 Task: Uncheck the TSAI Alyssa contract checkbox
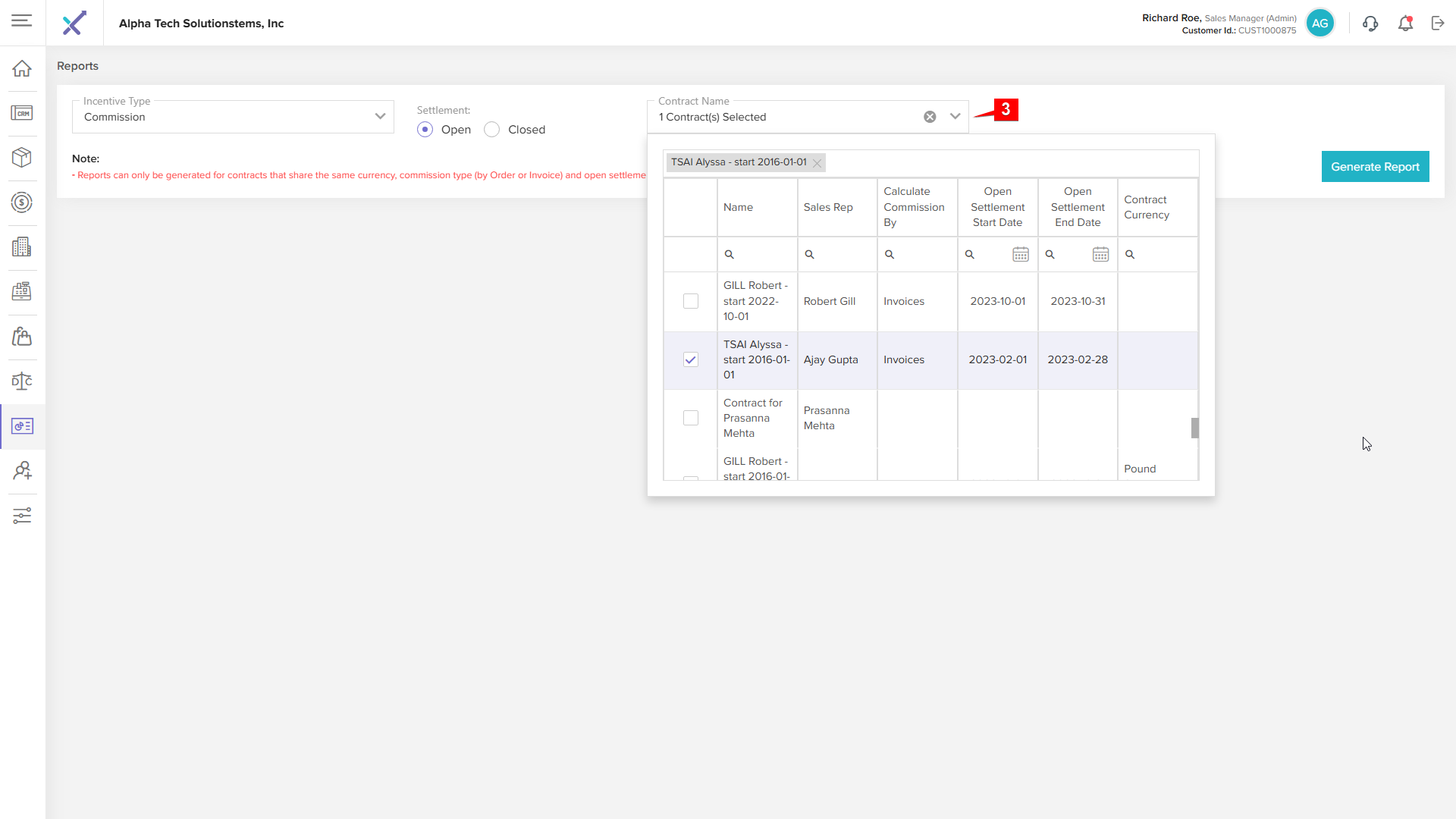691,359
